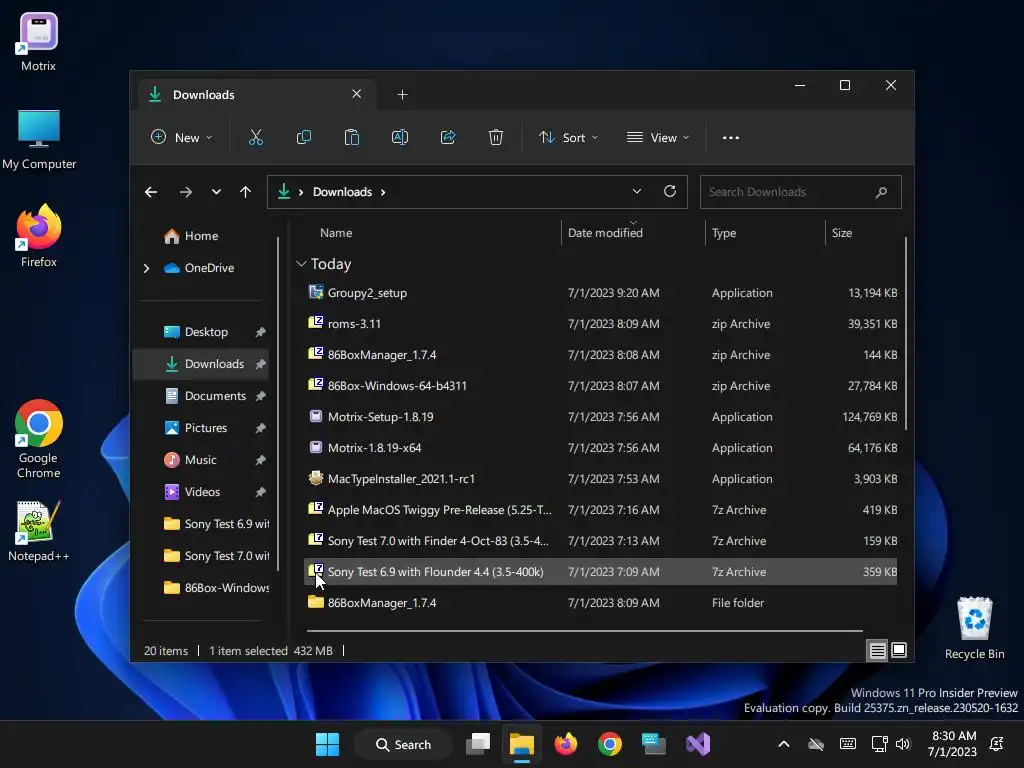Click the Paste clipboard icon
1024x768 pixels.
[352, 137]
